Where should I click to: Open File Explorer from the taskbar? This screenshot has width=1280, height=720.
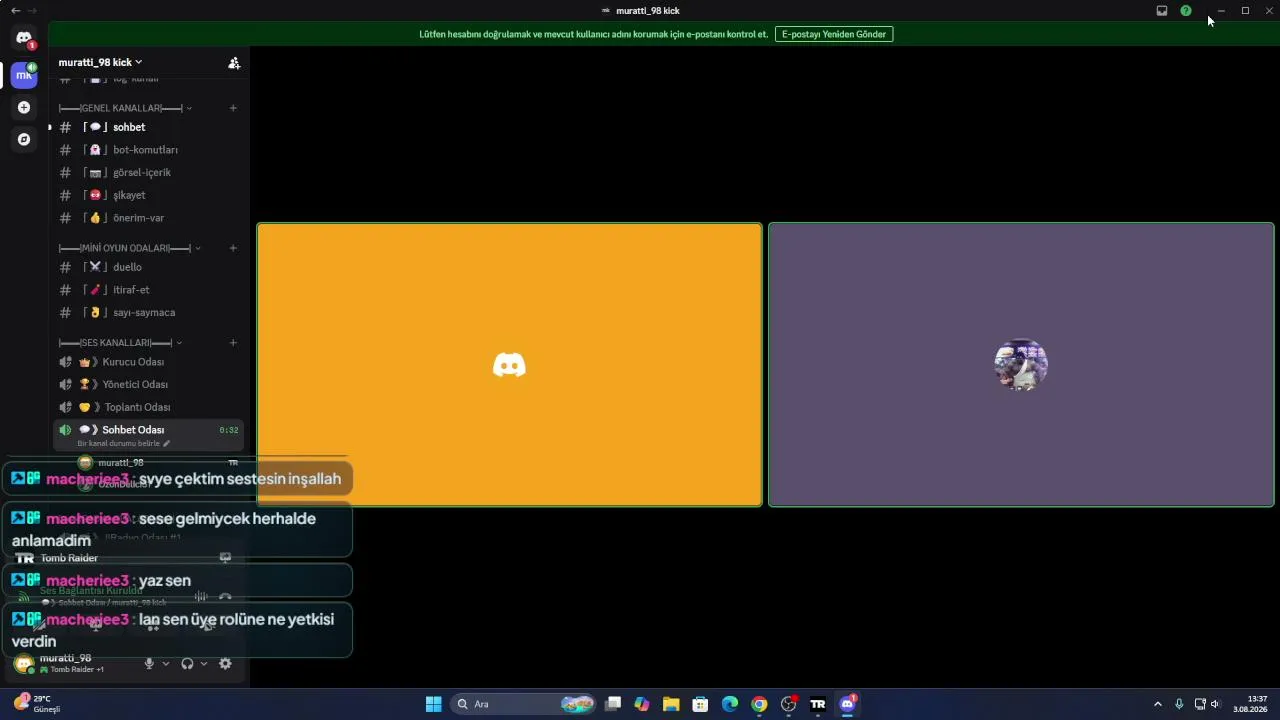point(671,704)
